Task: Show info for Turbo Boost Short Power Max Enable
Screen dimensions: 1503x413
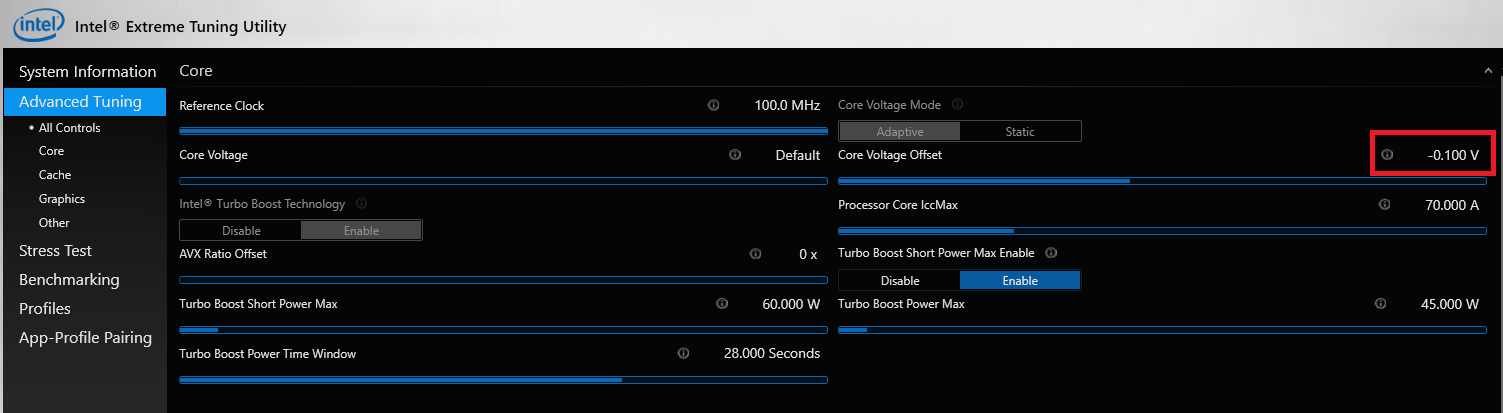Action: 1051,253
